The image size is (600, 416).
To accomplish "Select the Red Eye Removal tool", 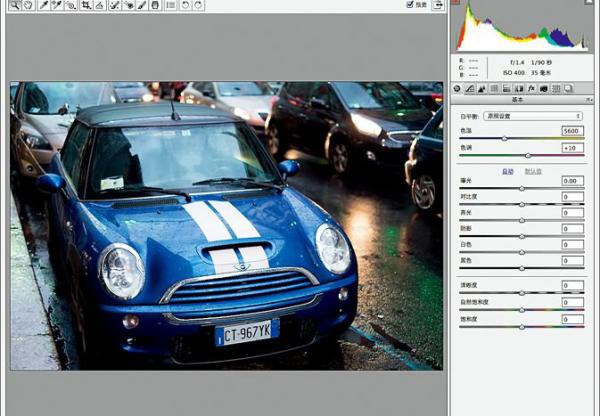I will click(x=128, y=5).
